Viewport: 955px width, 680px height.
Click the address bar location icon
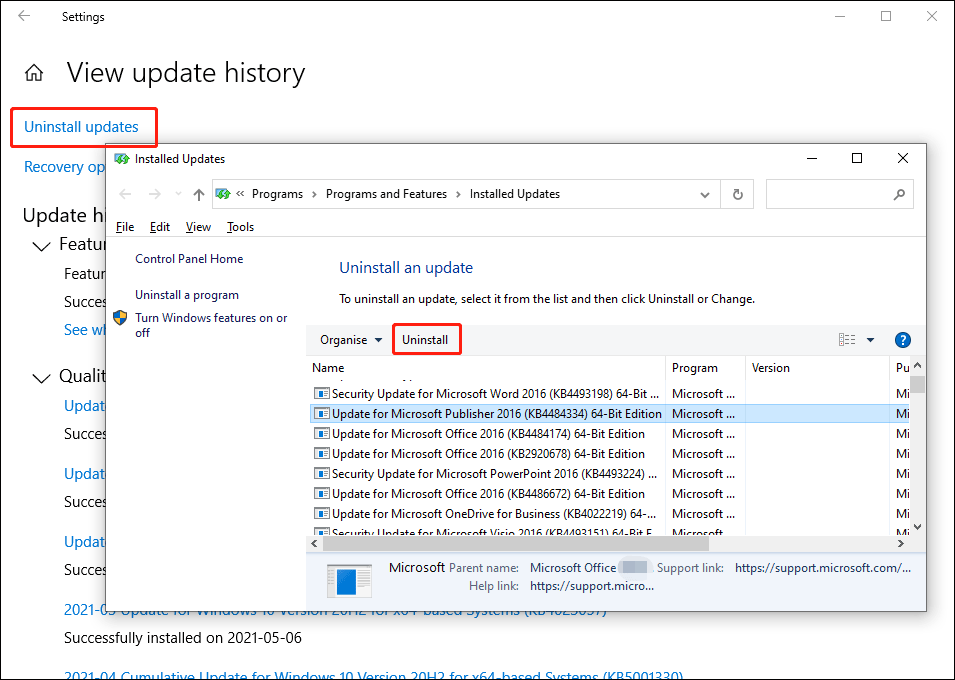(224, 194)
